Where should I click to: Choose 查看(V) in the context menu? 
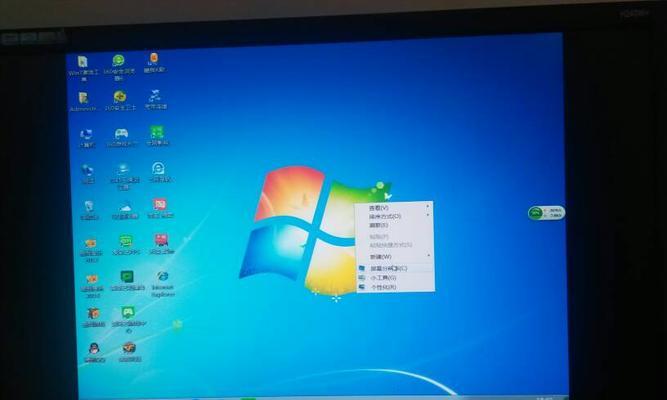pos(379,208)
